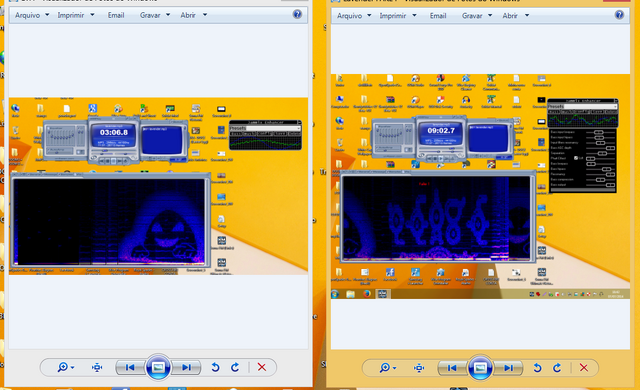Open the zoom magnifier in left viewer
This screenshot has height=390, width=640.
tap(65, 368)
